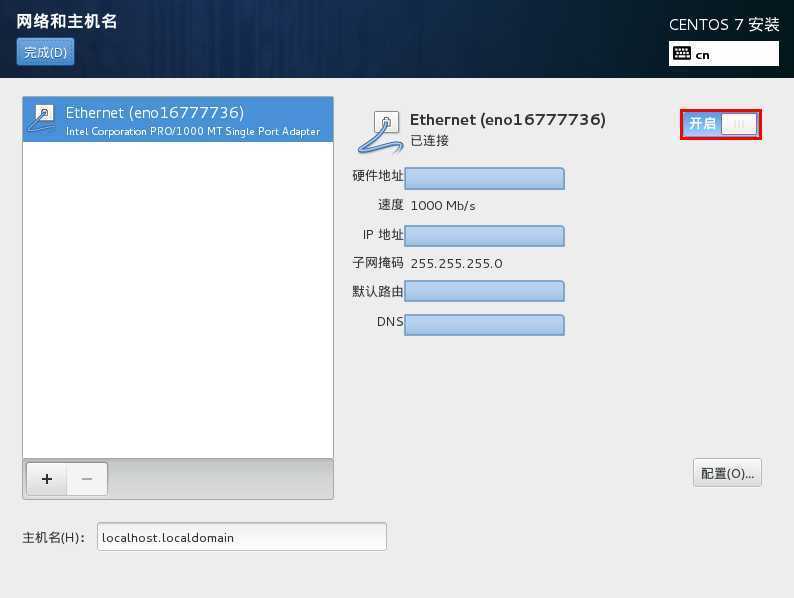The height and width of the screenshot is (598, 794).
Task: Click the IP 地址 label
Action: point(383,234)
